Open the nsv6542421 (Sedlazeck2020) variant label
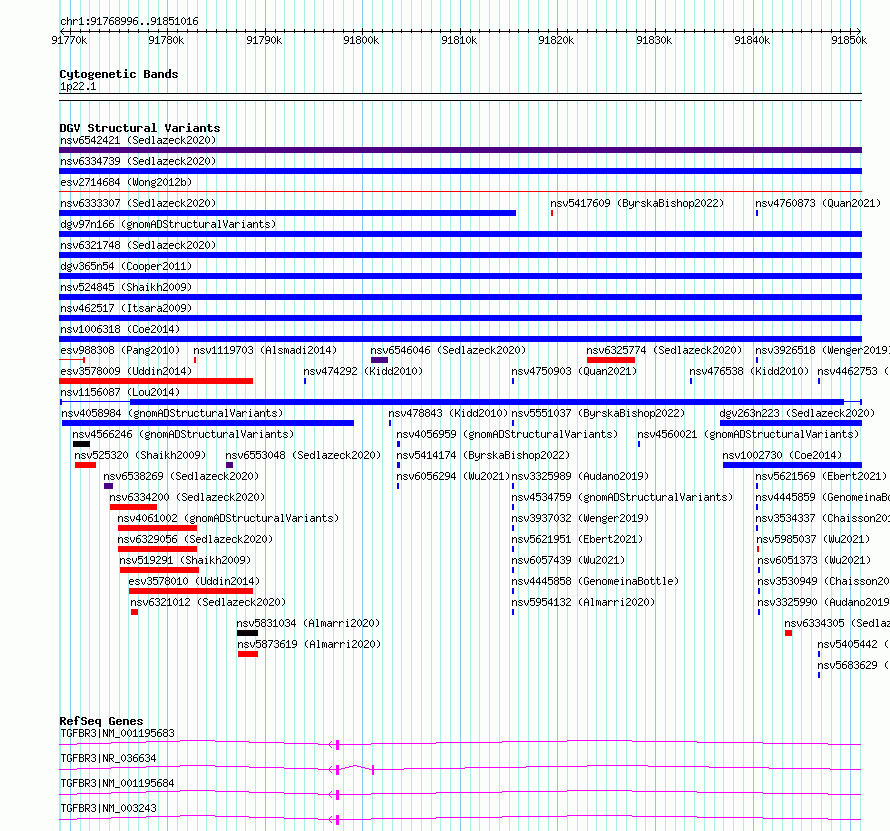The height and width of the screenshot is (831, 890). [x=138, y=140]
